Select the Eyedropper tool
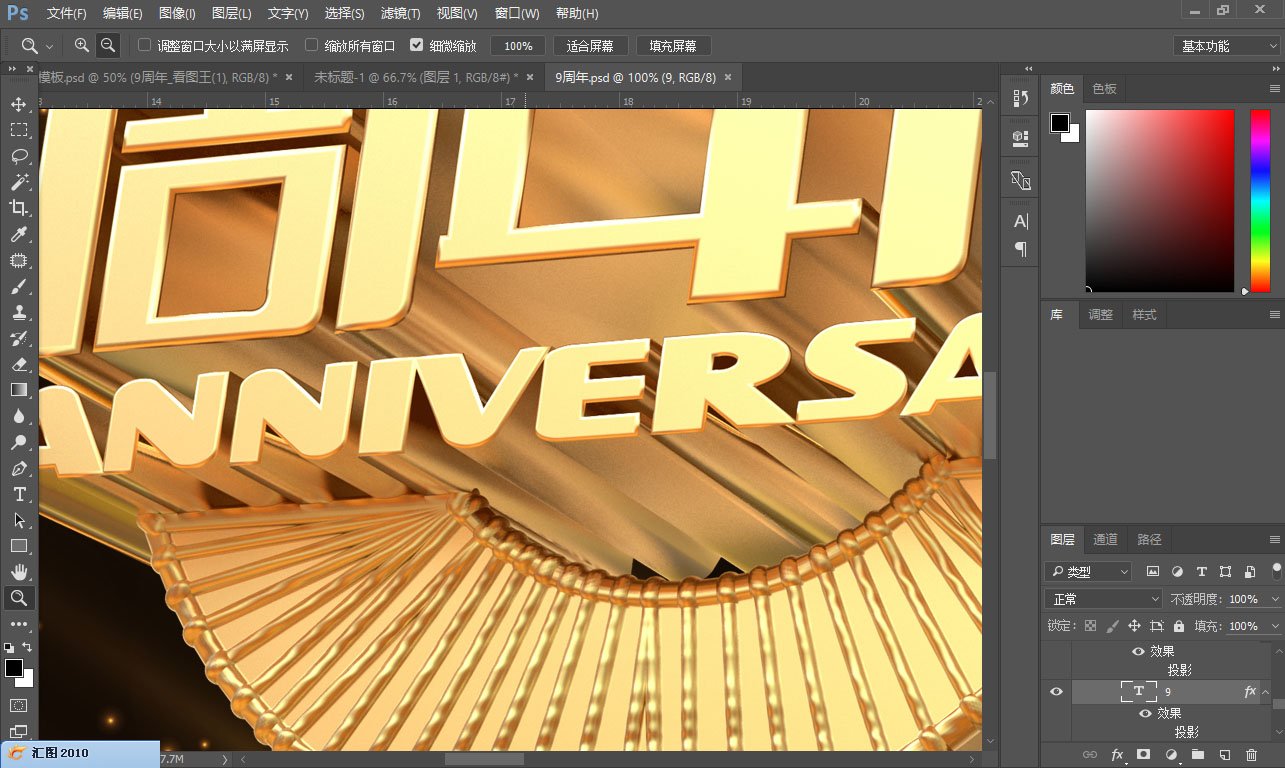Viewport: 1285px width, 768px height. coord(19,234)
